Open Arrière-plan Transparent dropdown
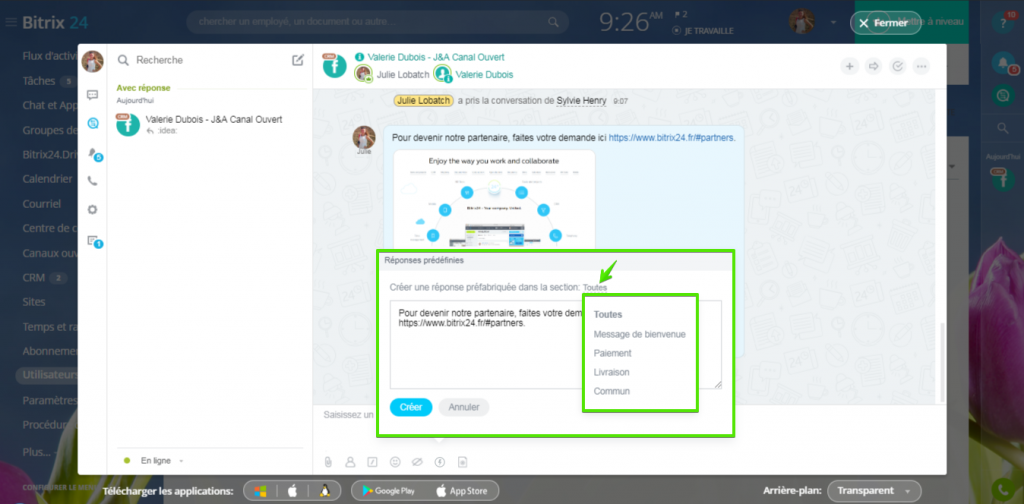Image resolution: width=1024 pixels, height=504 pixels. click(874, 491)
